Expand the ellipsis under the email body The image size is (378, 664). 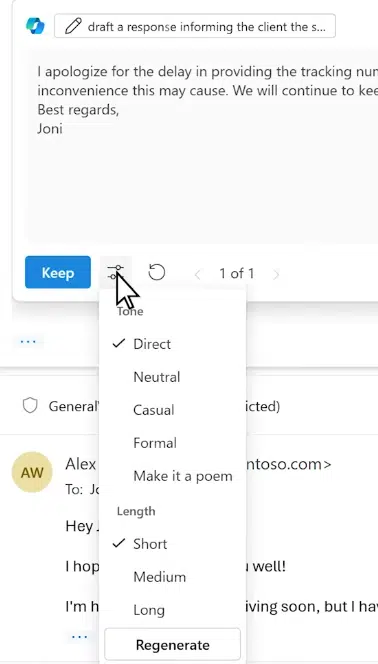pyautogui.click(x=80, y=636)
